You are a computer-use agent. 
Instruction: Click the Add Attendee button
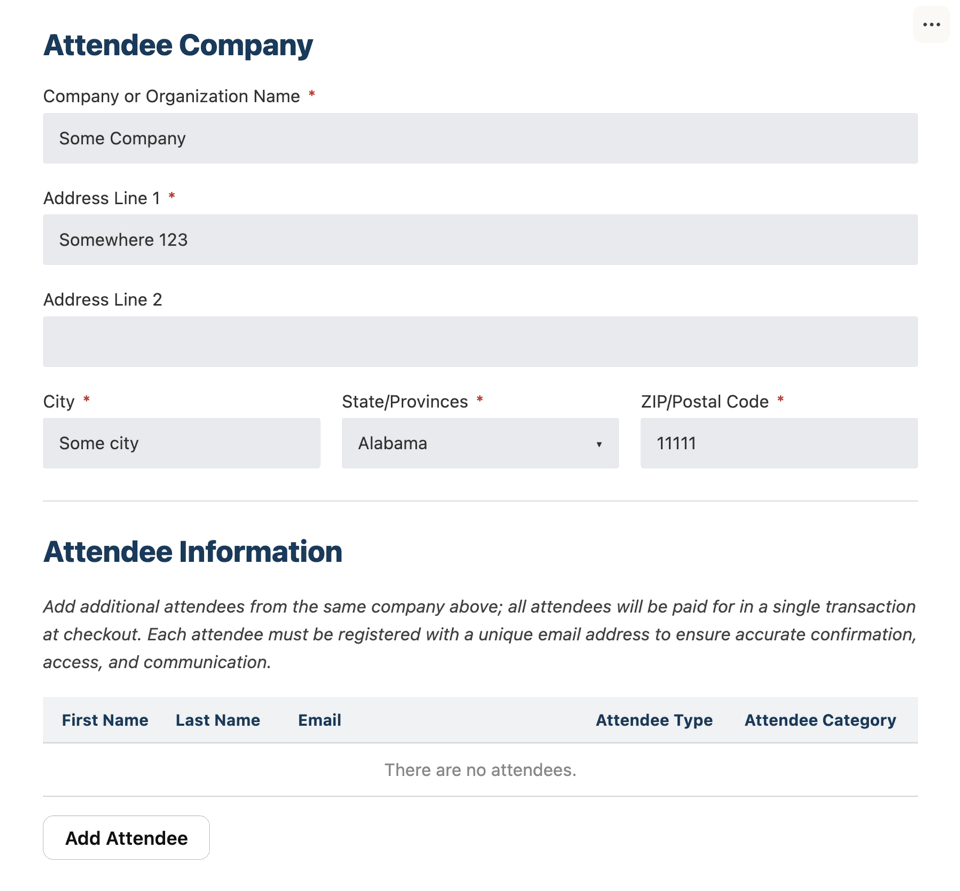[x=125, y=837]
